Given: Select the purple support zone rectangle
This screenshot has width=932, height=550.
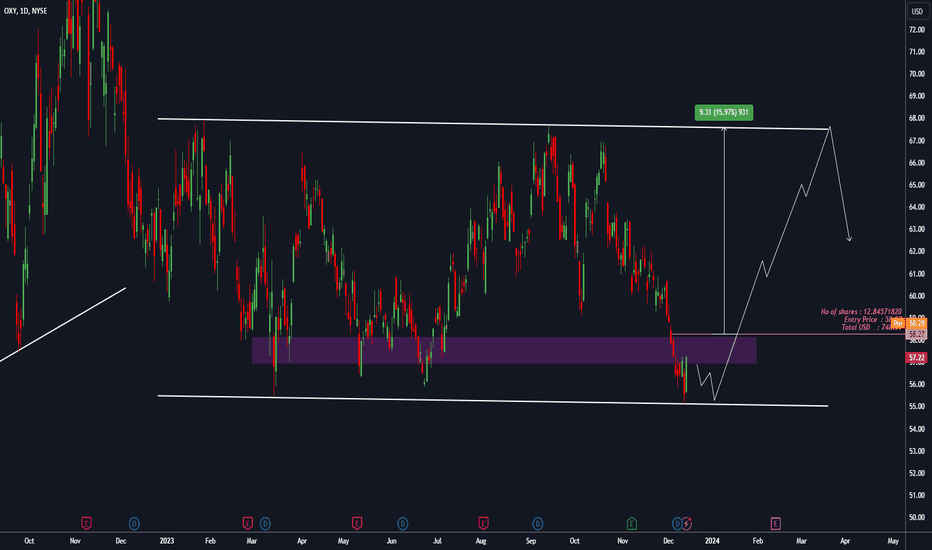Looking at the screenshot, I should (504, 350).
